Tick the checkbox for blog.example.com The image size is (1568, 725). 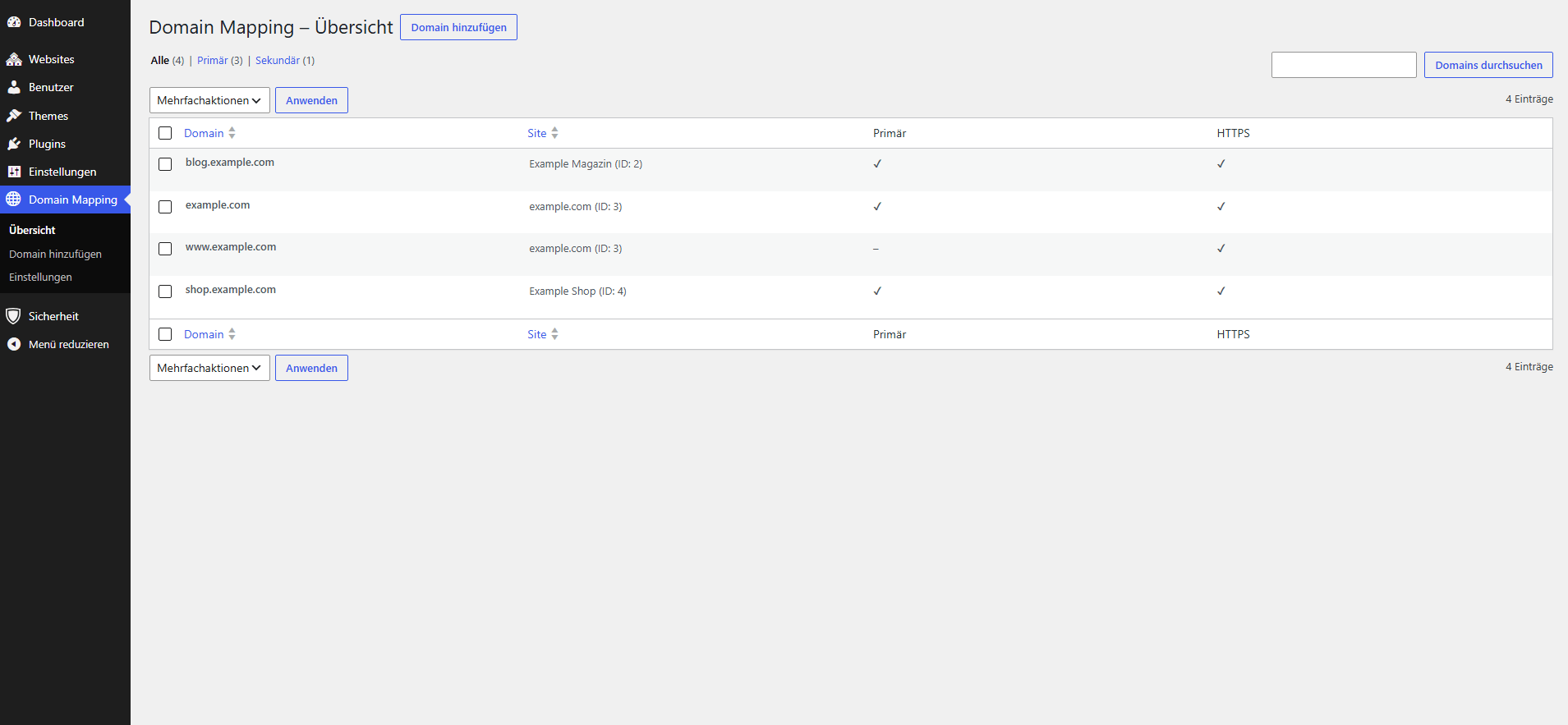pyautogui.click(x=165, y=164)
